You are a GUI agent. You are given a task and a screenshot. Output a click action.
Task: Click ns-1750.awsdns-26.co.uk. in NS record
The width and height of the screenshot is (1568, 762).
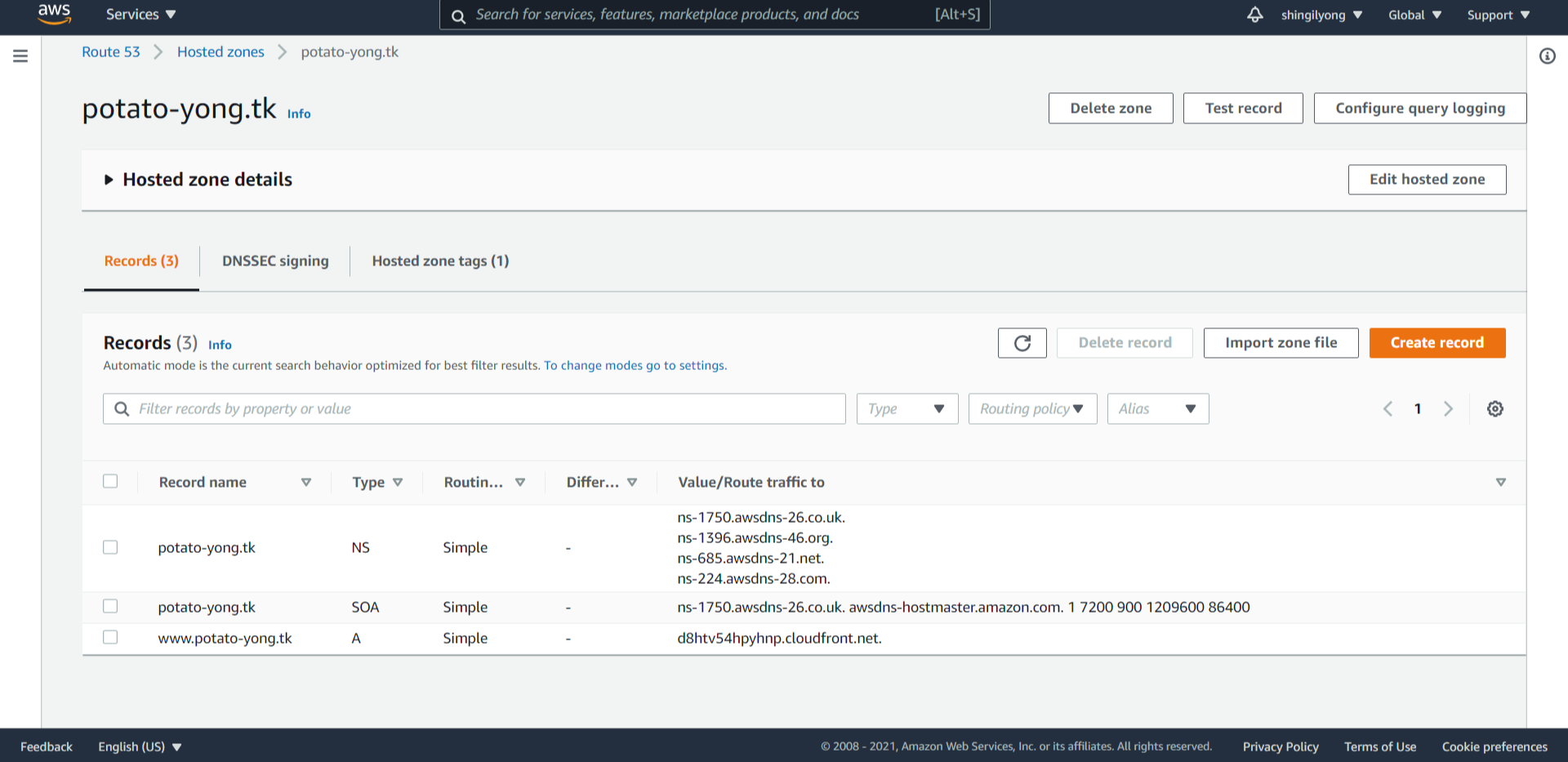(x=761, y=518)
